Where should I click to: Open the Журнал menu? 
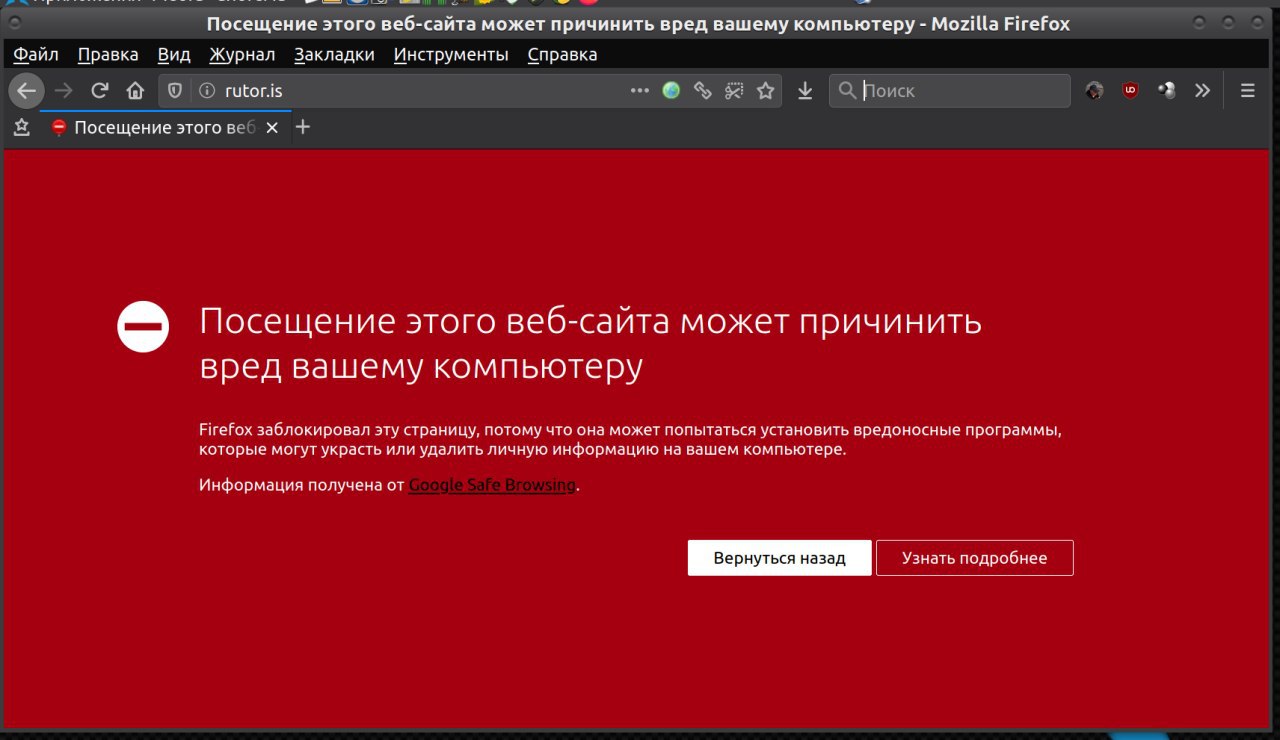click(242, 55)
